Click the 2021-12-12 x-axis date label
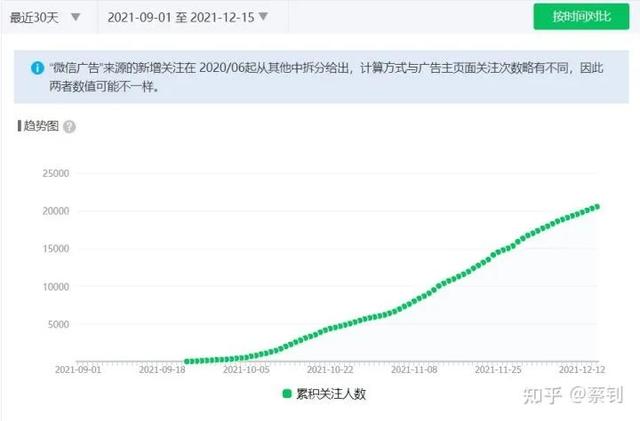This screenshot has height=421, width=640. click(x=583, y=369)
